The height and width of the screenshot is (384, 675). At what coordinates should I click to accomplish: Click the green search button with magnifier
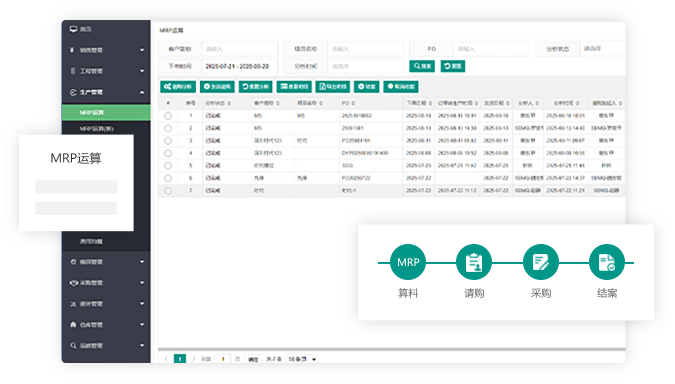coord(422,66)
